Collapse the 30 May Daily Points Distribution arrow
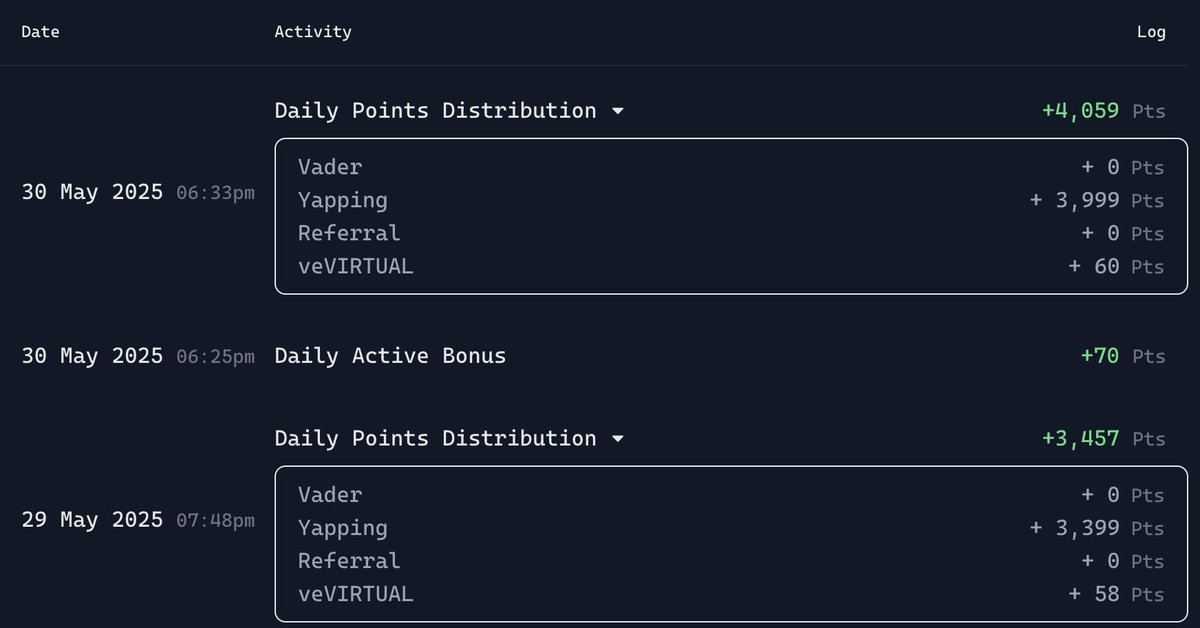The height and width of the screenshot is (628, 1200). (618, 111)
